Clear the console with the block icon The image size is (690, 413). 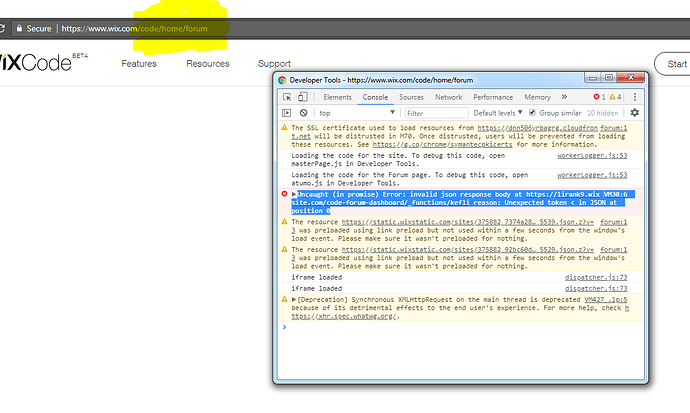click(x=304, y=113)
